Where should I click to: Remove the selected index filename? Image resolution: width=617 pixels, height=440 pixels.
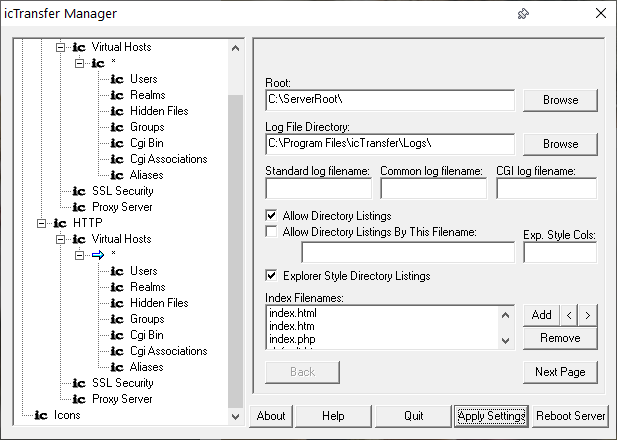pos(560,338)
